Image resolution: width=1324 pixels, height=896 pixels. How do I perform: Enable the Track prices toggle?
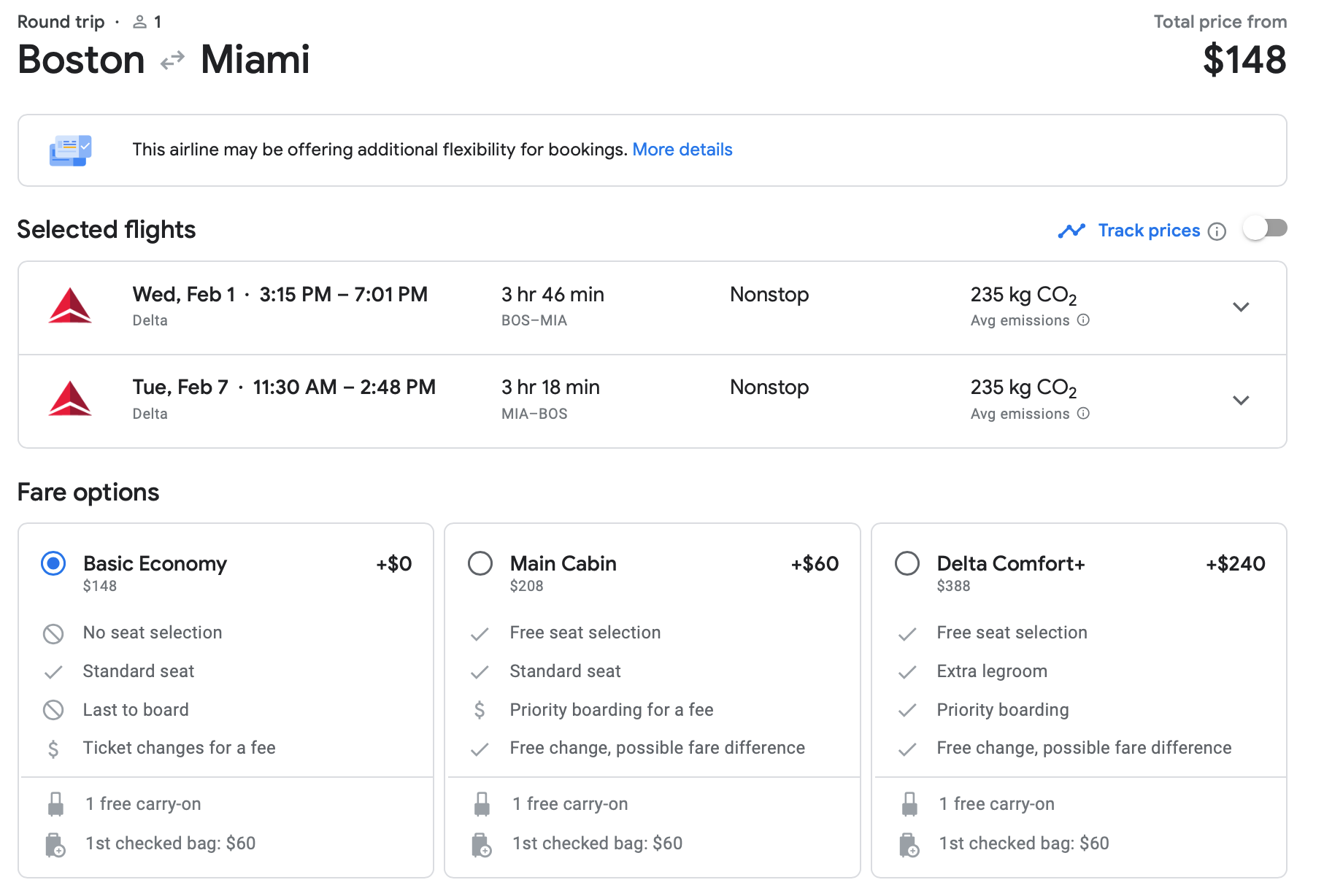[1265, 228]
